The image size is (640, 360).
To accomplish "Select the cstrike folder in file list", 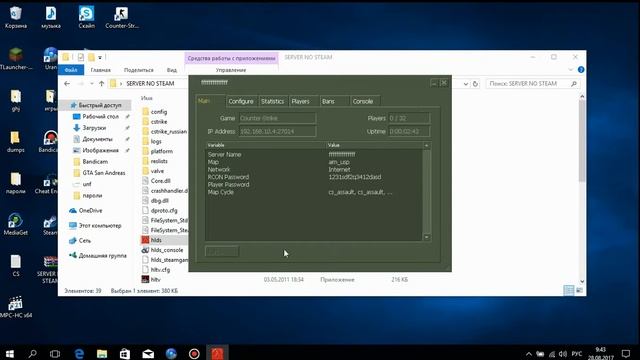I will pos(159,122).
